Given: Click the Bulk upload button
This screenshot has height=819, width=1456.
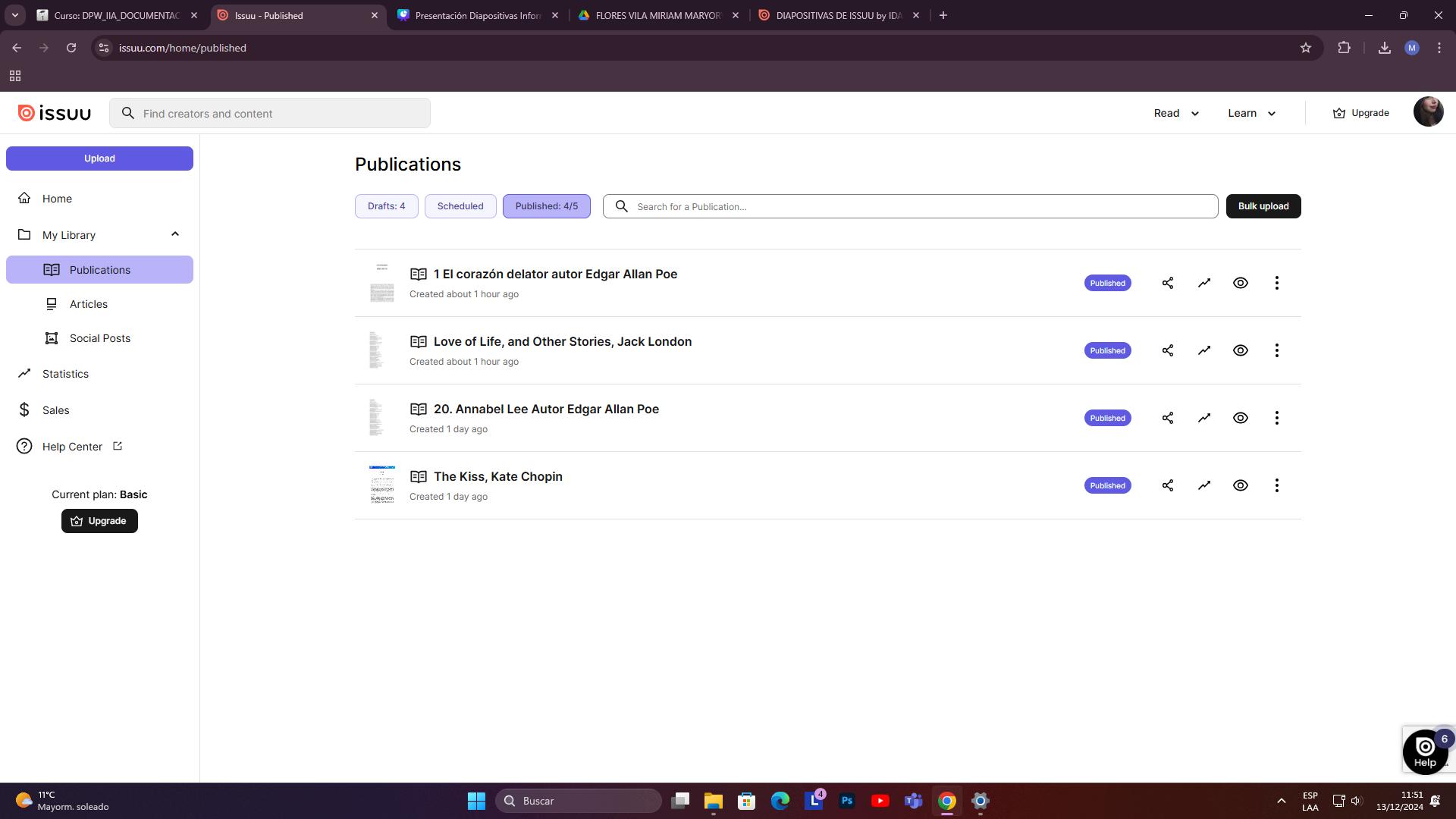Looking at the screenshot, I should click(x=1263, y=206).
